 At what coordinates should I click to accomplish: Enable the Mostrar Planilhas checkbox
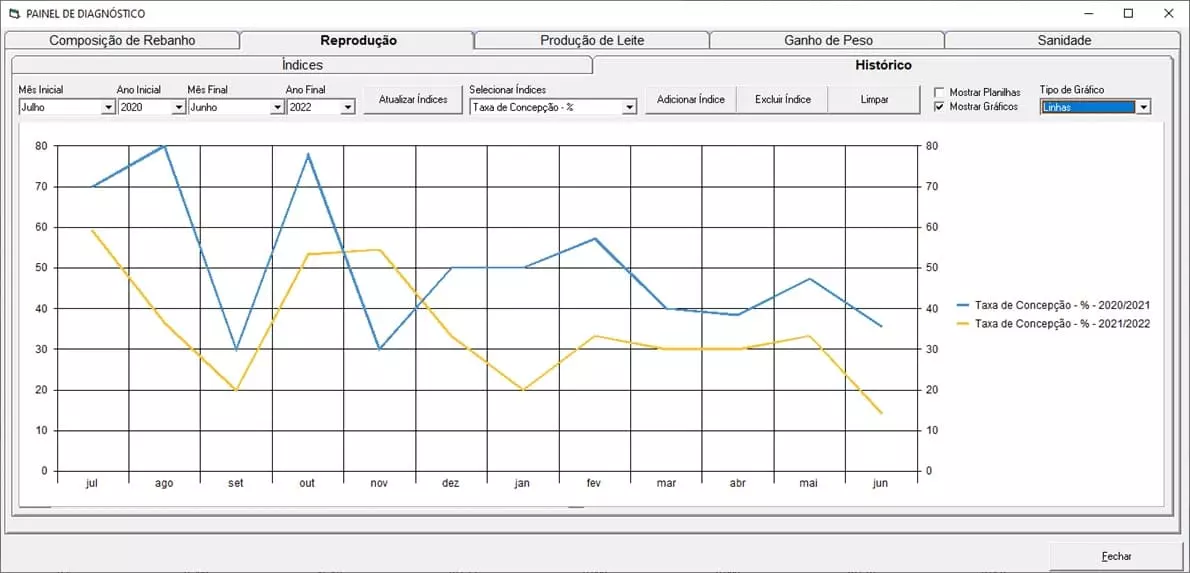coord(939,92)
